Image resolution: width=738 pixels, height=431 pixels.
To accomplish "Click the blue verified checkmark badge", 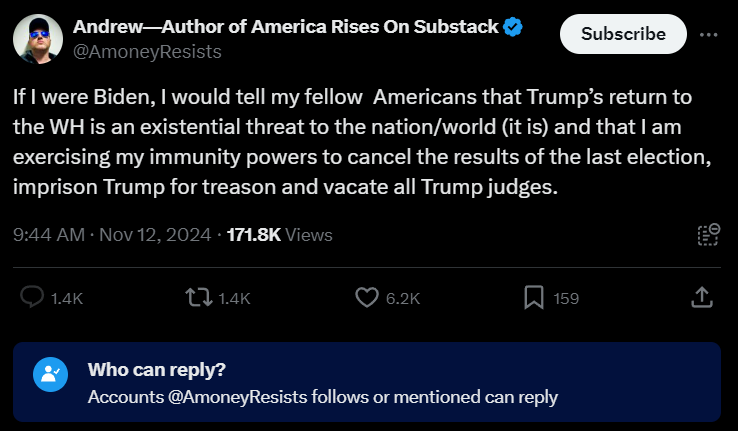I will pyautogui.click(x=513, y=27).
